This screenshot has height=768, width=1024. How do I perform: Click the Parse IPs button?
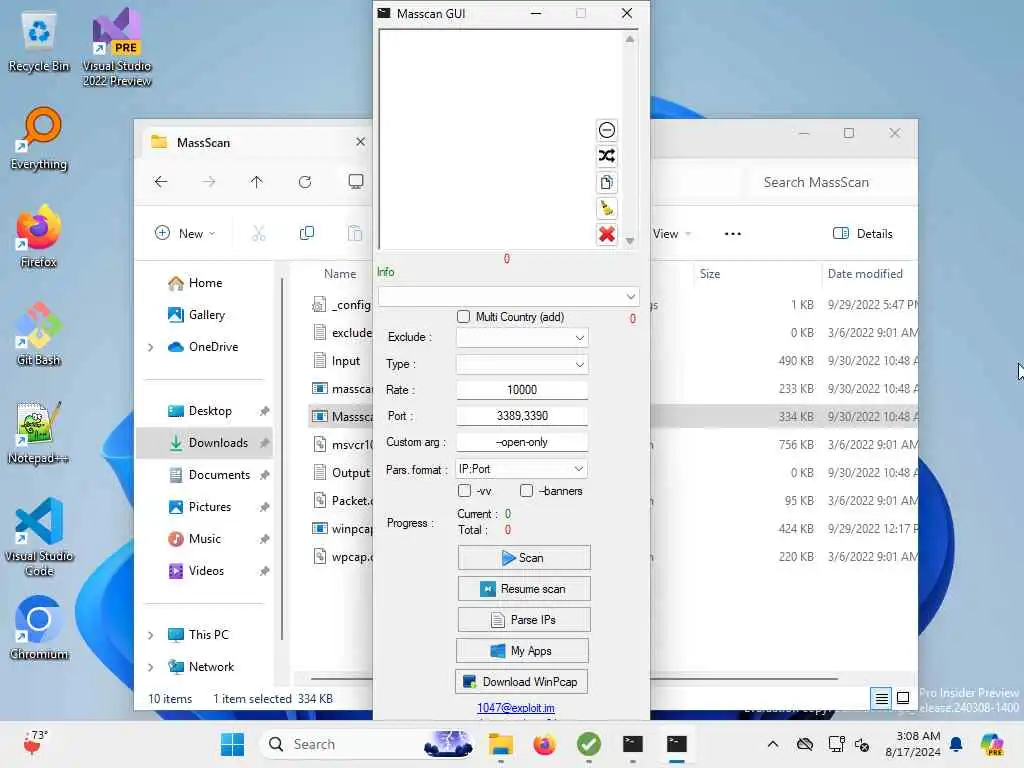524,620
